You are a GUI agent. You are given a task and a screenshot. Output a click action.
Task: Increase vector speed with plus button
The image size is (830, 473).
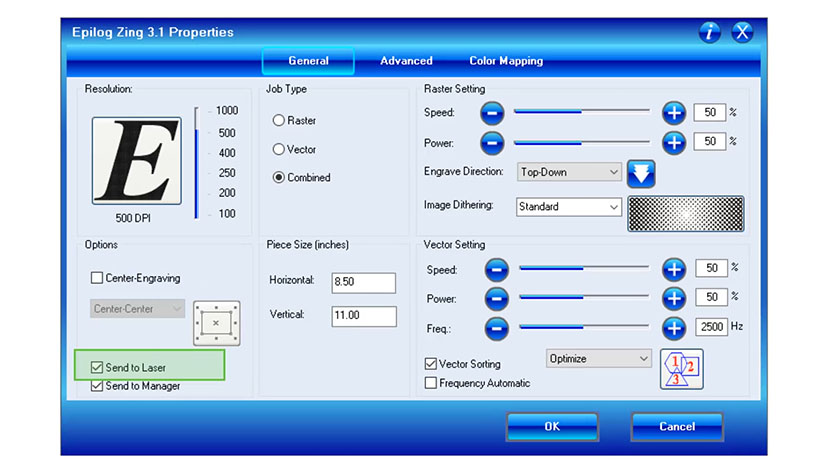(x=674, y=269)
